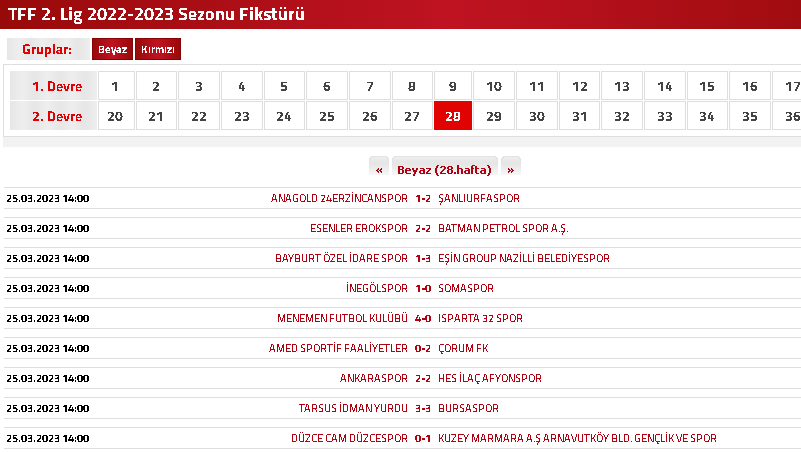801x452 pixels.
Task: Open week 5 fixtures
Action: (284, 86)
